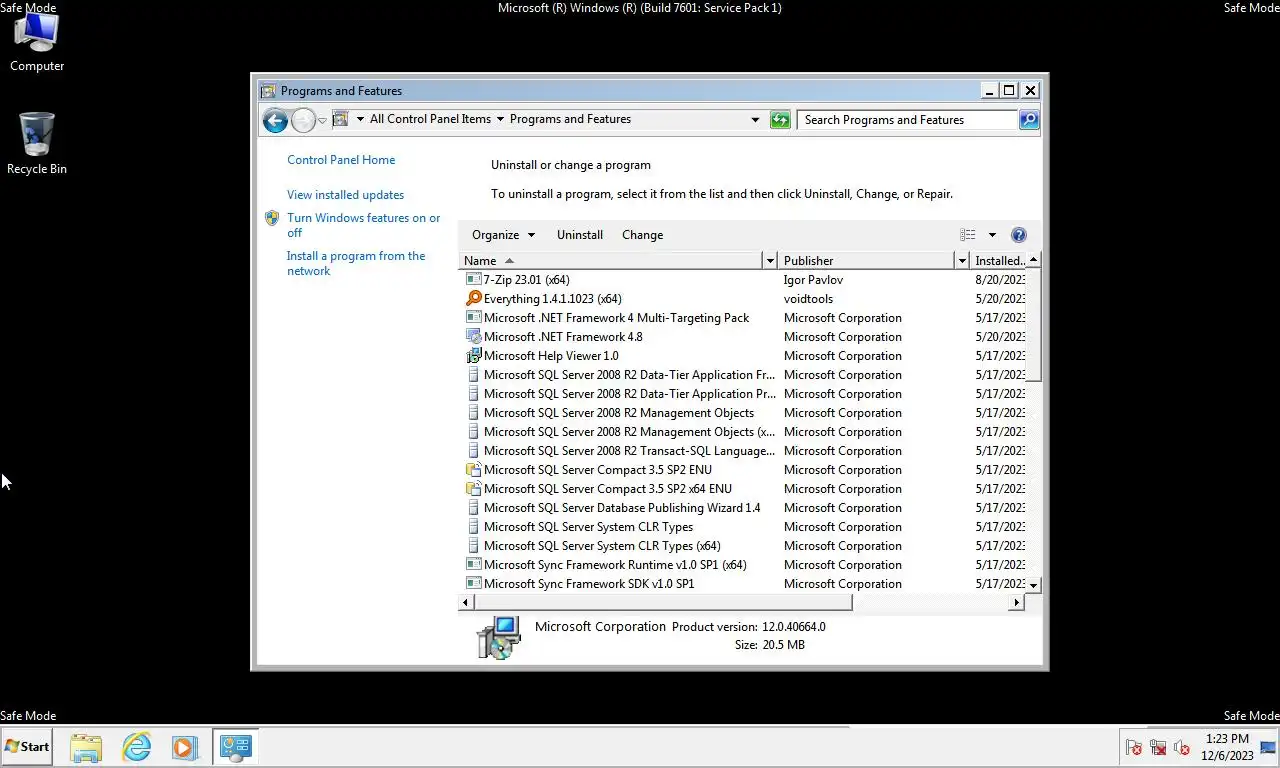The width and height of the screenshot is (1280, 768).
Task: Click SQL Server Compact 3.5 SP2 ENU icon
Action: point(474,470)
